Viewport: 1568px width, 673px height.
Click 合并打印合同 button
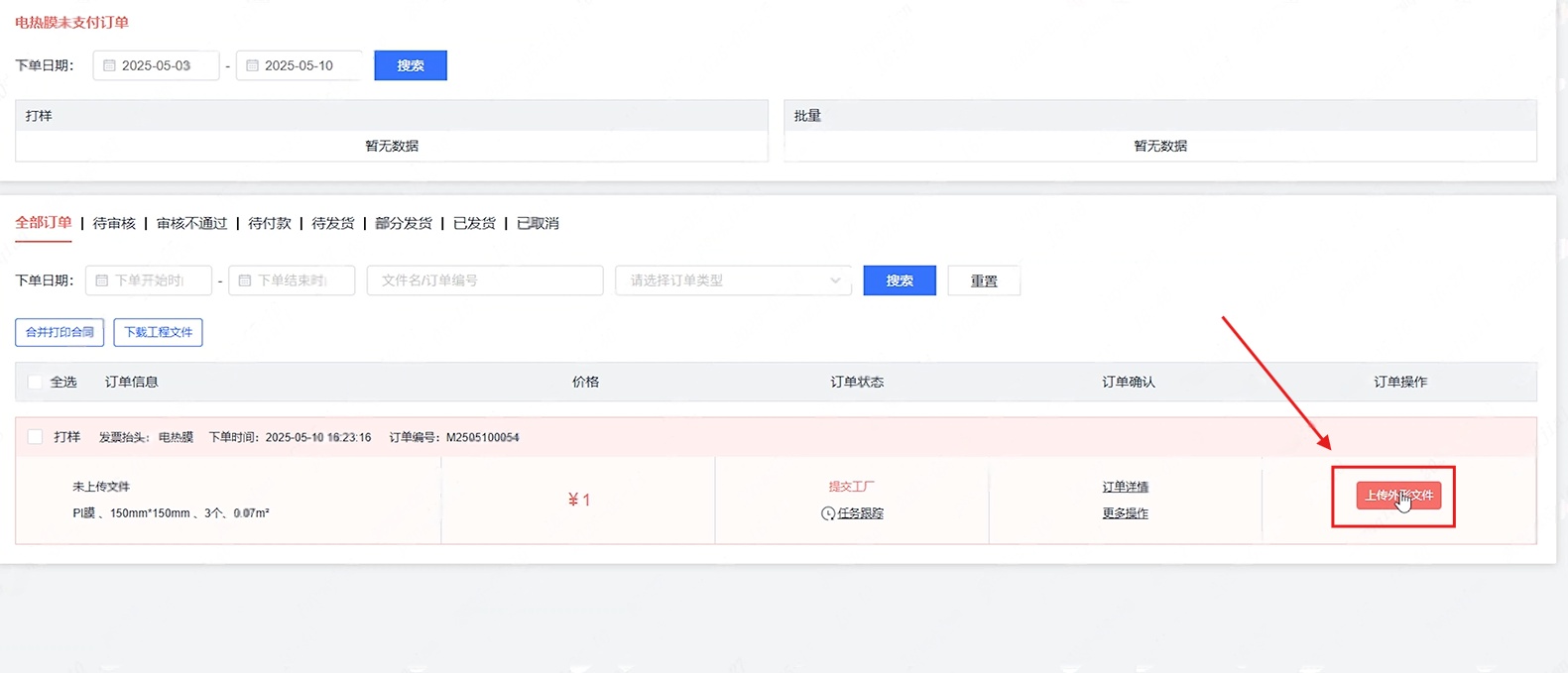coord(60,332)
